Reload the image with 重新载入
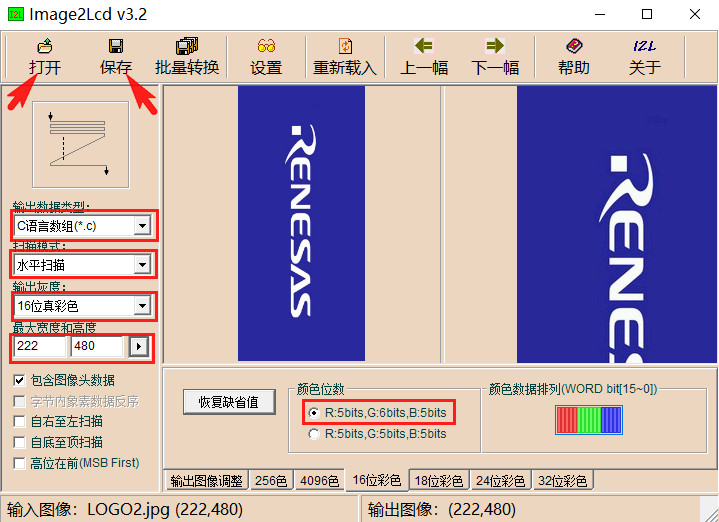 click(345, 57)
